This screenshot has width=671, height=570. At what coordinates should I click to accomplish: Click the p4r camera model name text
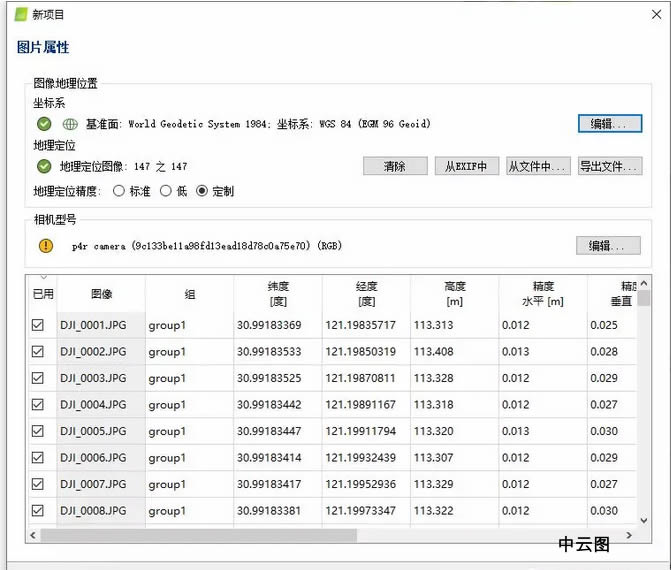[x=207, y=246]
